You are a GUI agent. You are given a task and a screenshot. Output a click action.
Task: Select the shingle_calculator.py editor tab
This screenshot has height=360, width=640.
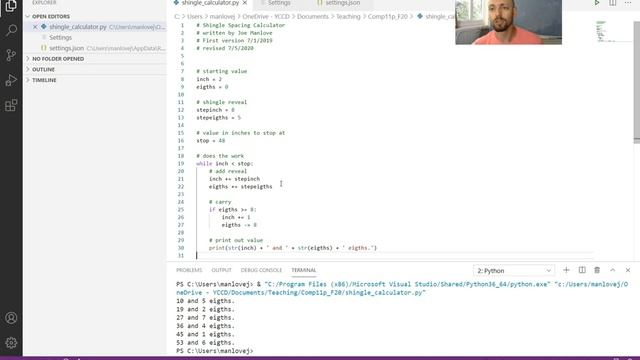tap(210, 3)
